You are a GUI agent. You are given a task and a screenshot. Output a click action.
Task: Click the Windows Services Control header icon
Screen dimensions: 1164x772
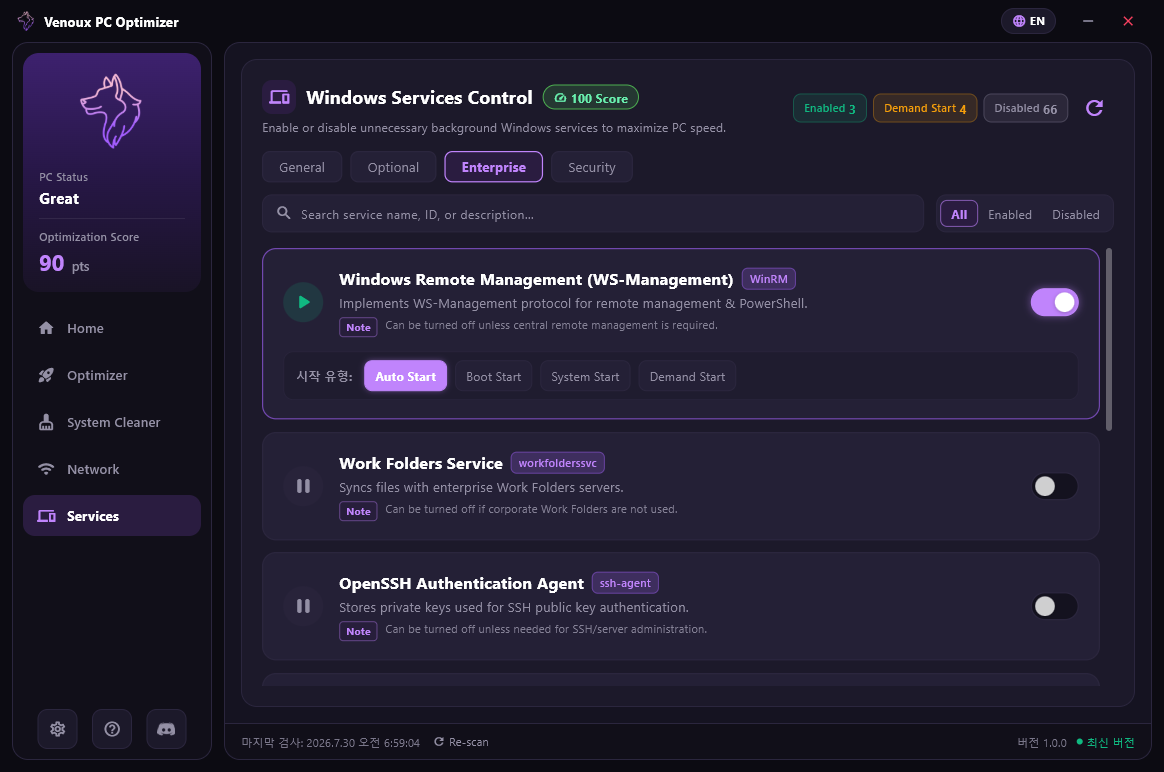(279, 97)
